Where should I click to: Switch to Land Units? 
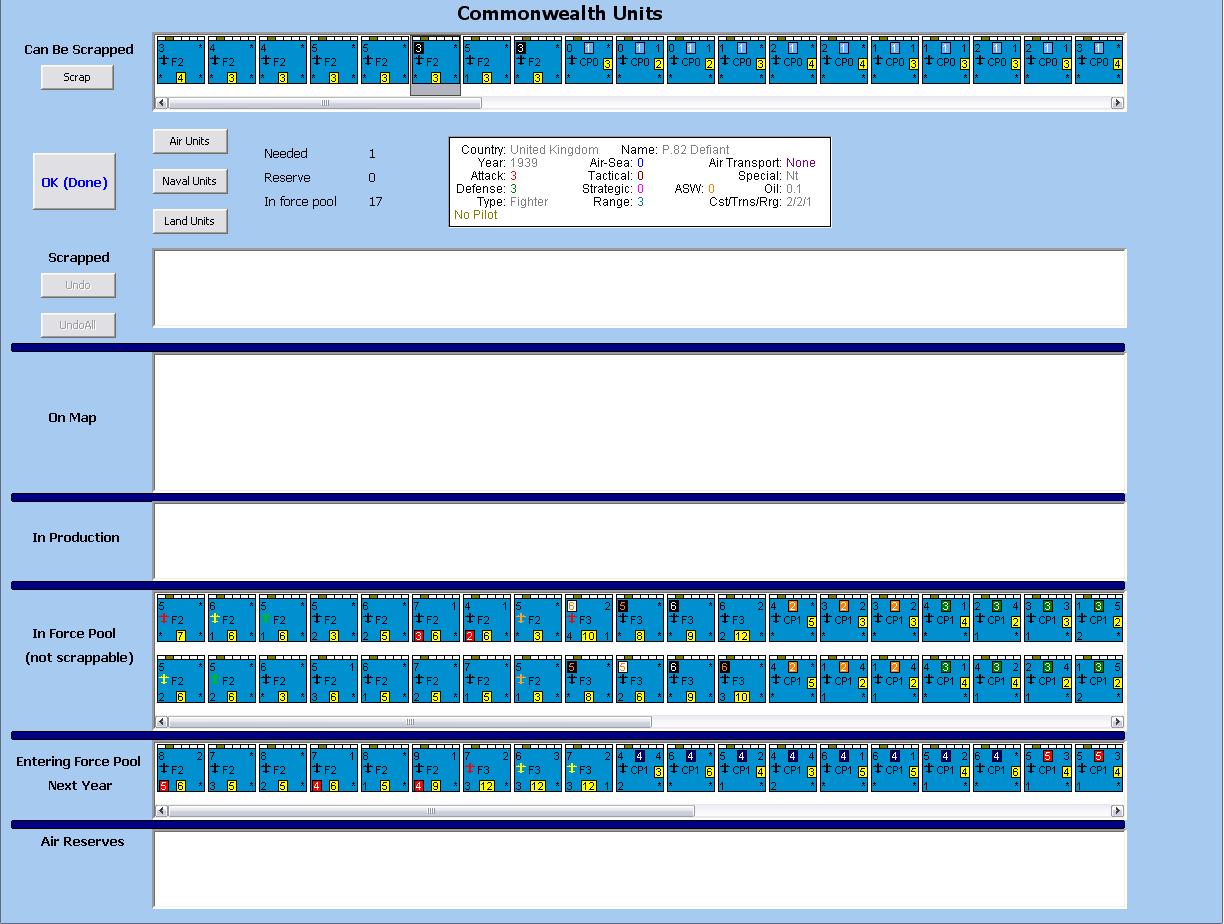click(190, 221)
